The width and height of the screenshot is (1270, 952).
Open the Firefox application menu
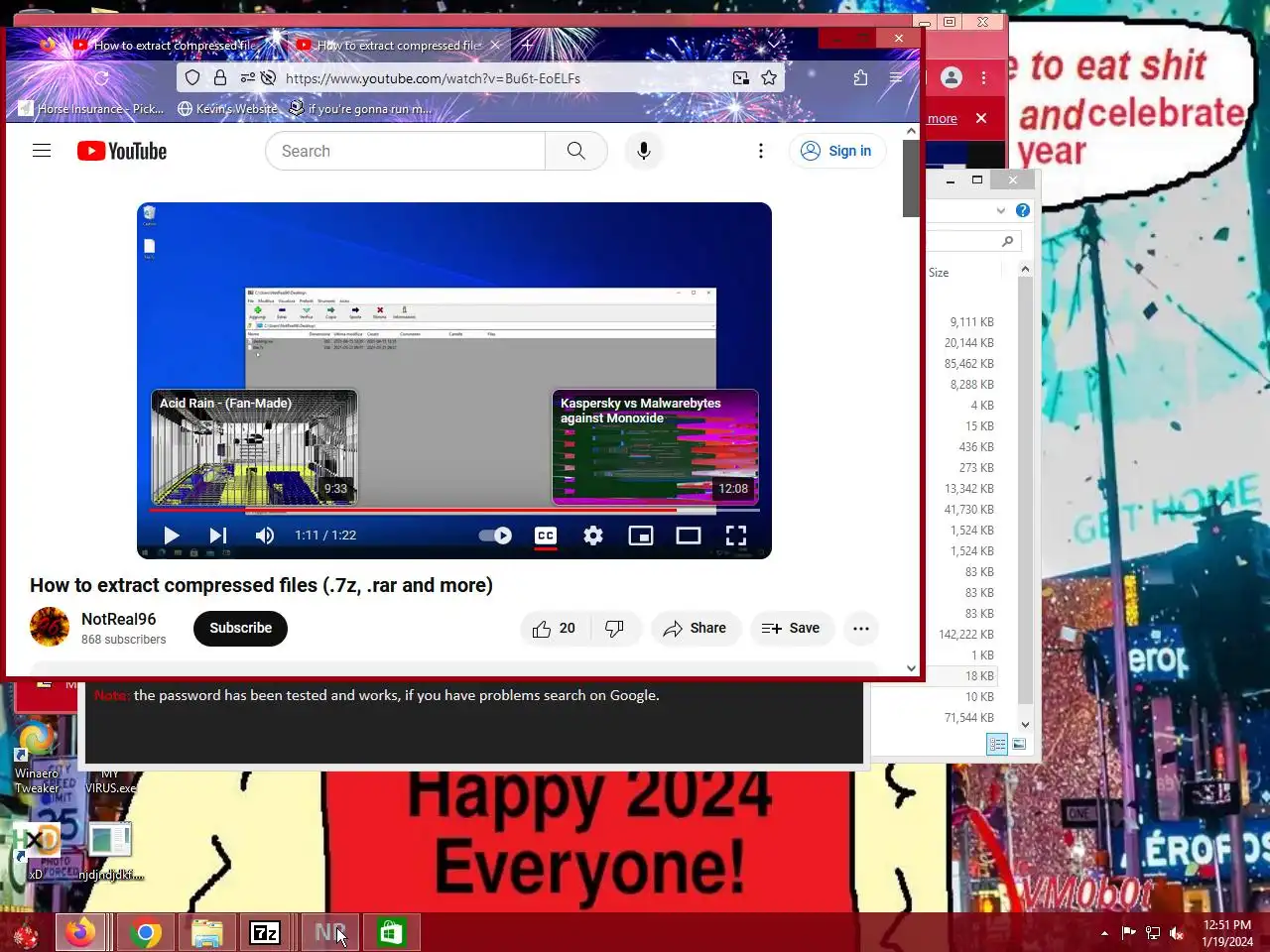coord(896,77)
